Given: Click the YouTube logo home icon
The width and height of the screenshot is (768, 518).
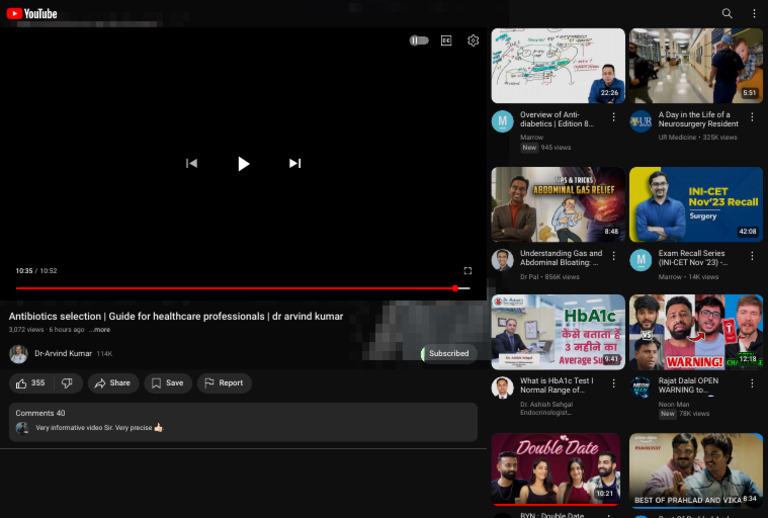Looking at the screenshot, I should (33, 13).
